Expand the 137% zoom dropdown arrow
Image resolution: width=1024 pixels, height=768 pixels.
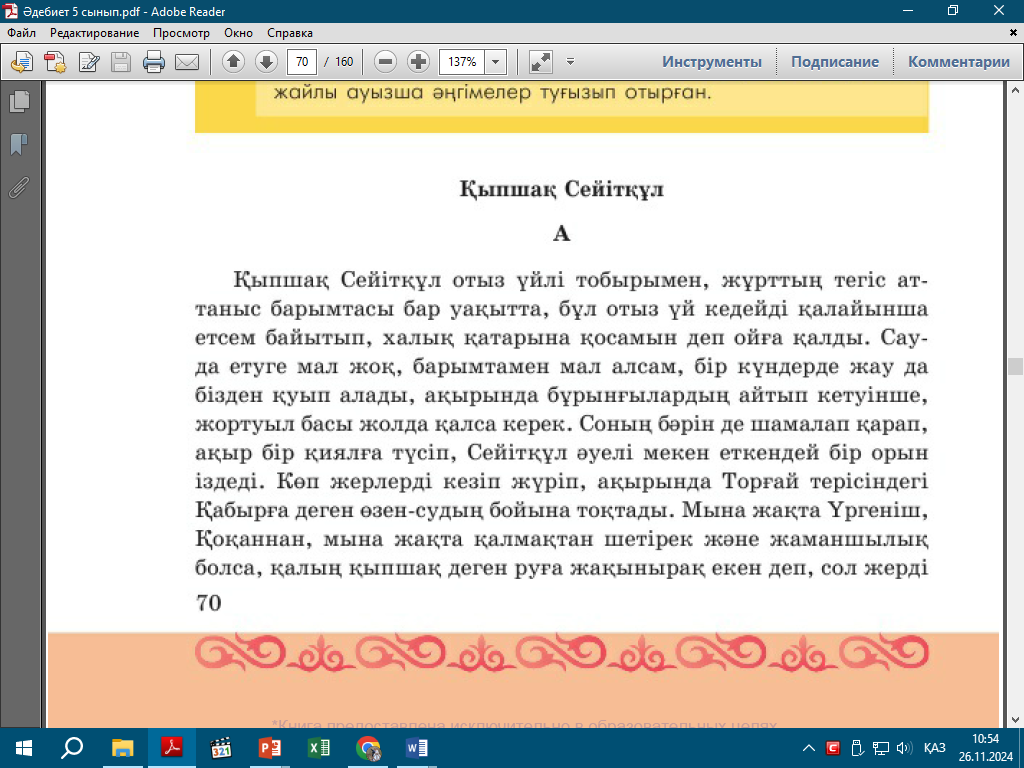click(x=496, y=62)
